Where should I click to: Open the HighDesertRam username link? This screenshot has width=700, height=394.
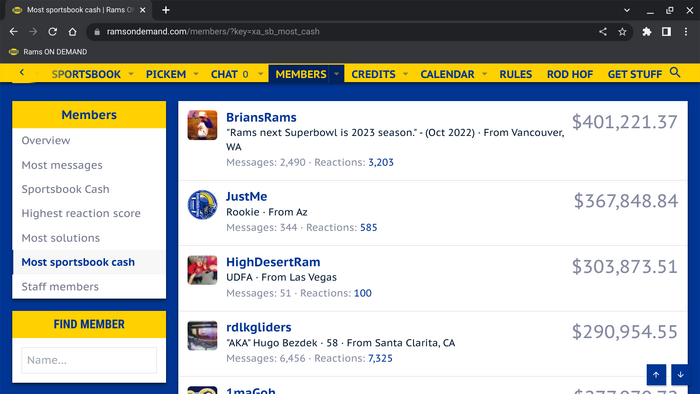click(273, 262)
